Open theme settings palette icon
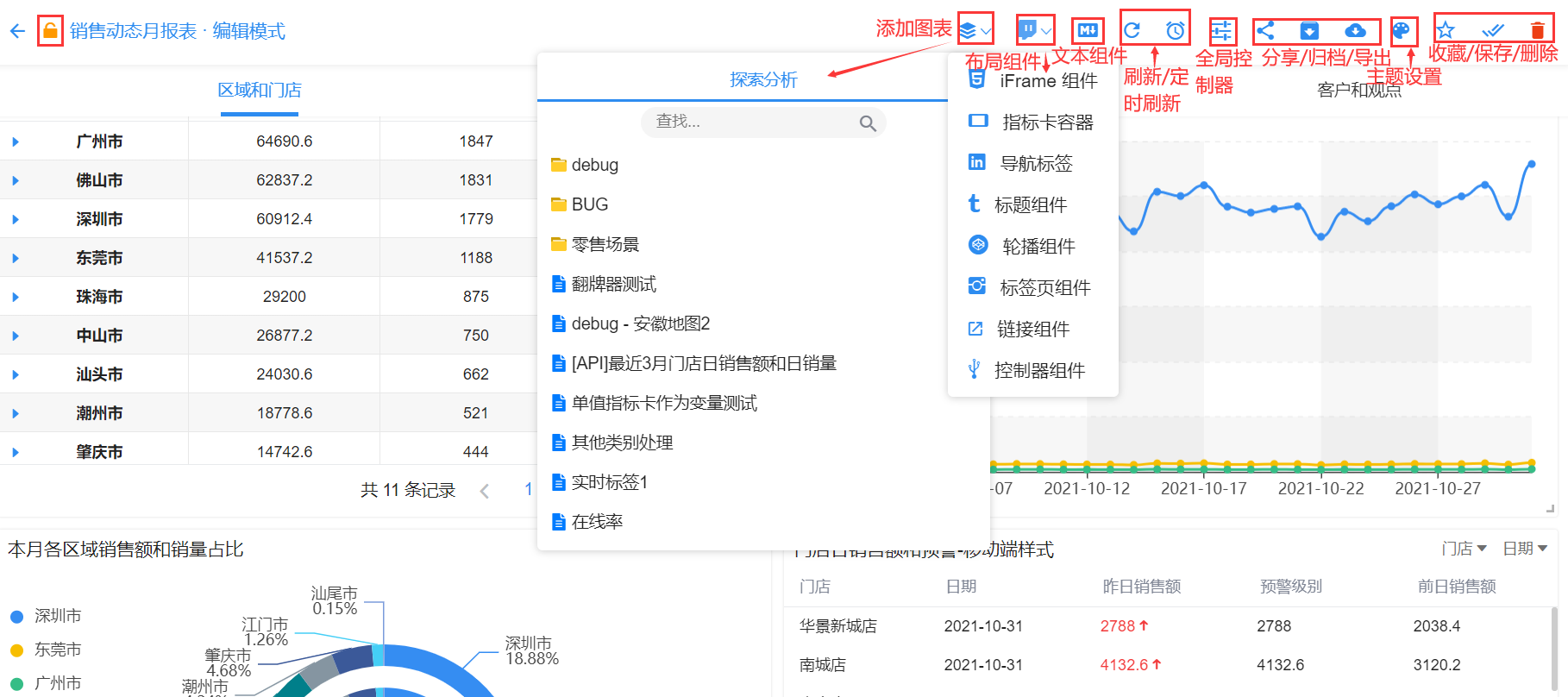1568x697 pixels. pyautogui.click(x=1402, y=31)
